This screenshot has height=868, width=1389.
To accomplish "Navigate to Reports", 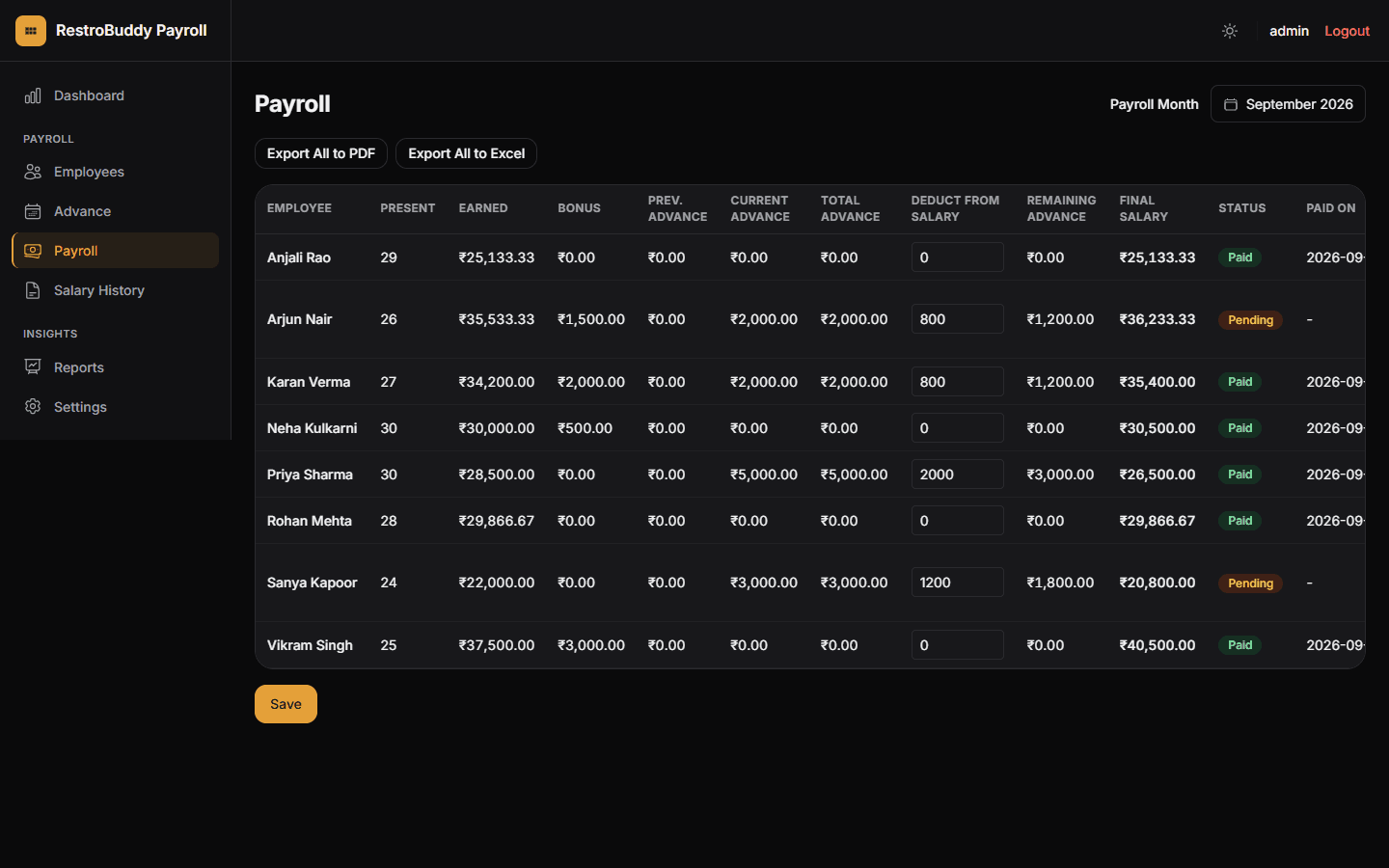I will [x=115, y=367].
